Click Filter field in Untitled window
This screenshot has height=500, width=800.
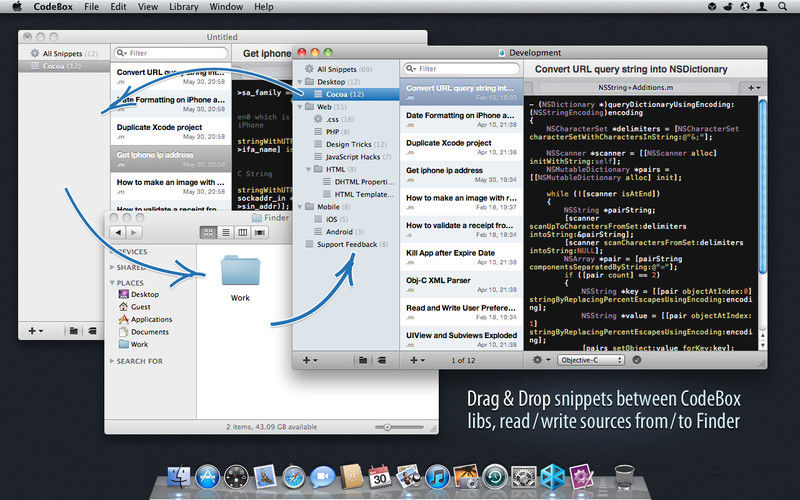(x=171, y=53)
